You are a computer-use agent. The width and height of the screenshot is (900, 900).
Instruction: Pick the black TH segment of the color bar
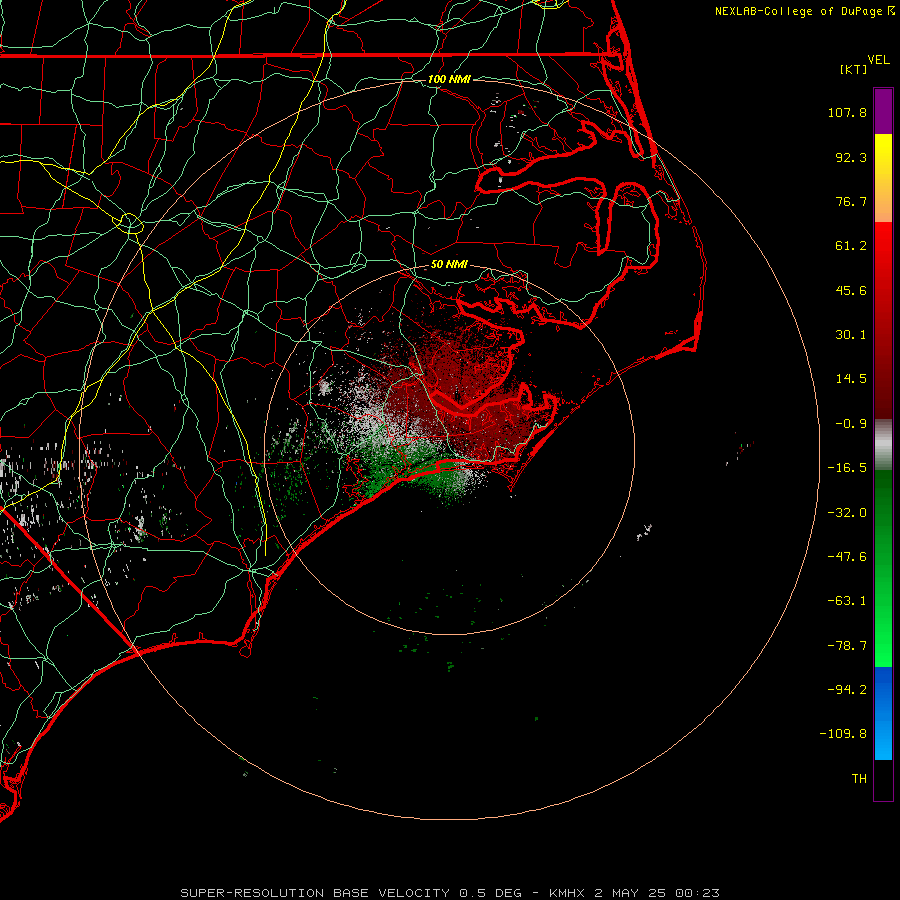[883, 779]
